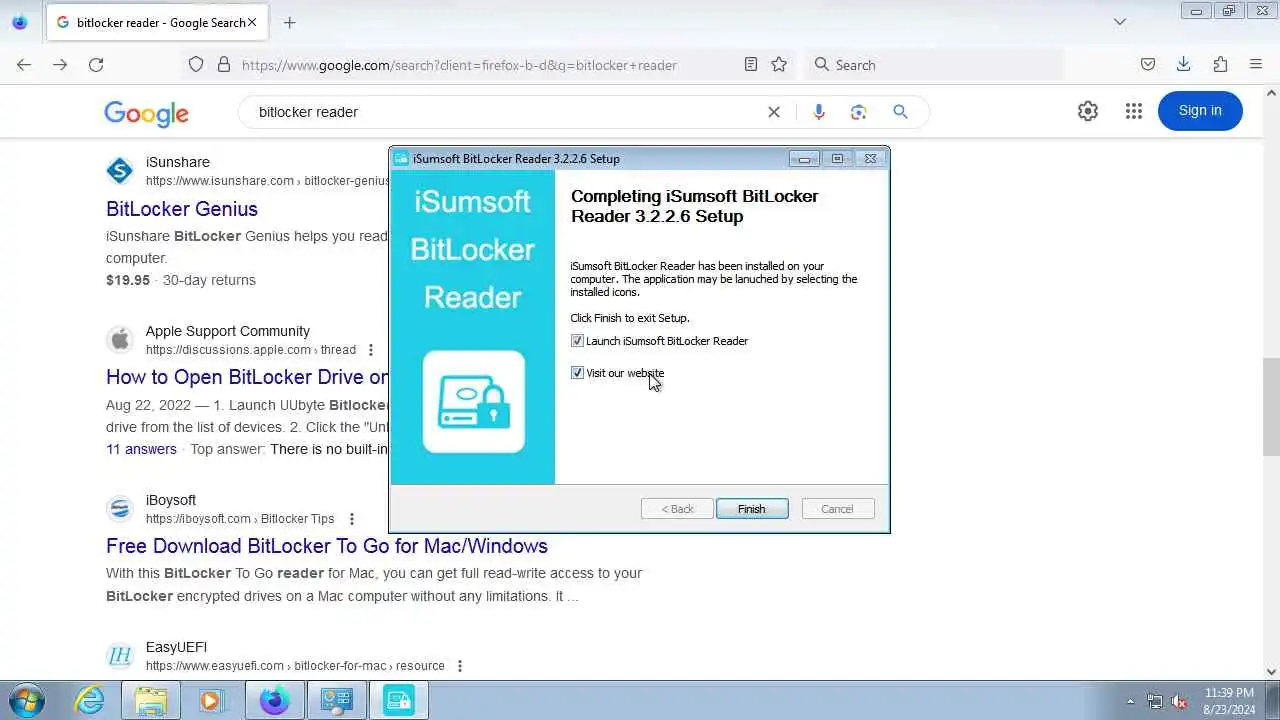The width and height of the screenshot is (1280, 720).
Task: Click the Firefox Search box
Action: tap(935, 64)
